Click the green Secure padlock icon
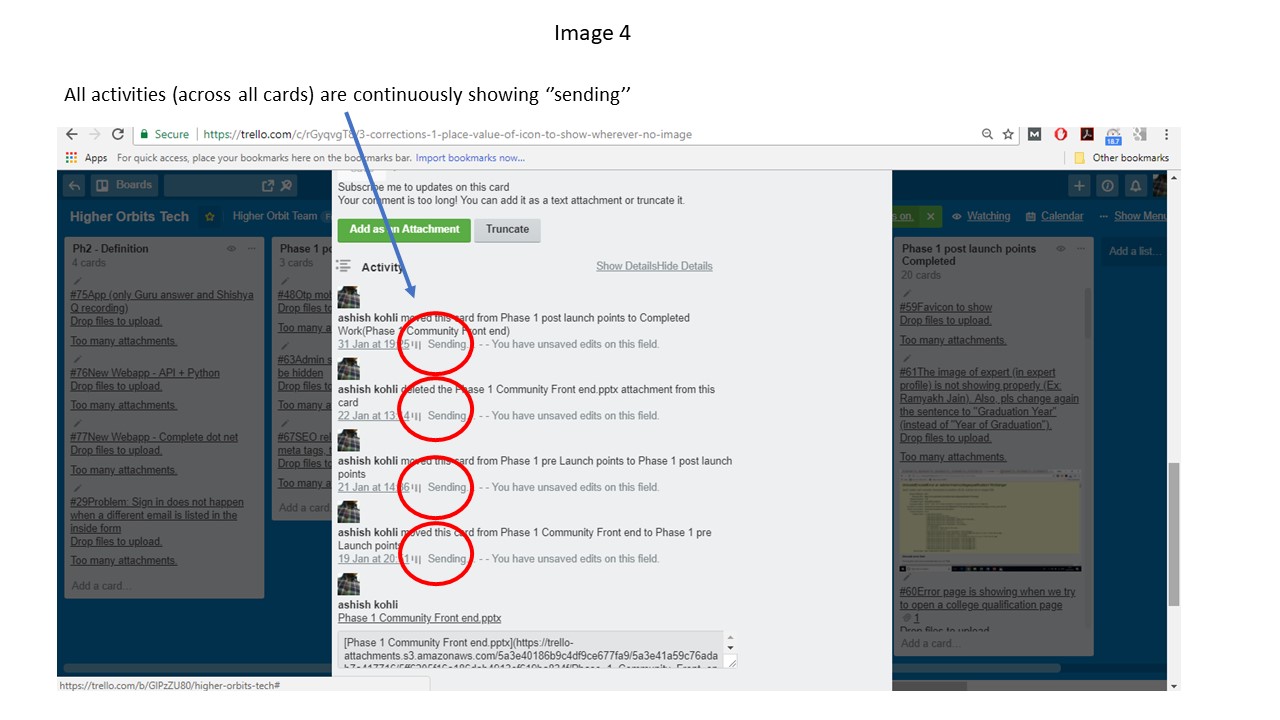The width and height of the screenshot is (1280, 720). point(144,134)
